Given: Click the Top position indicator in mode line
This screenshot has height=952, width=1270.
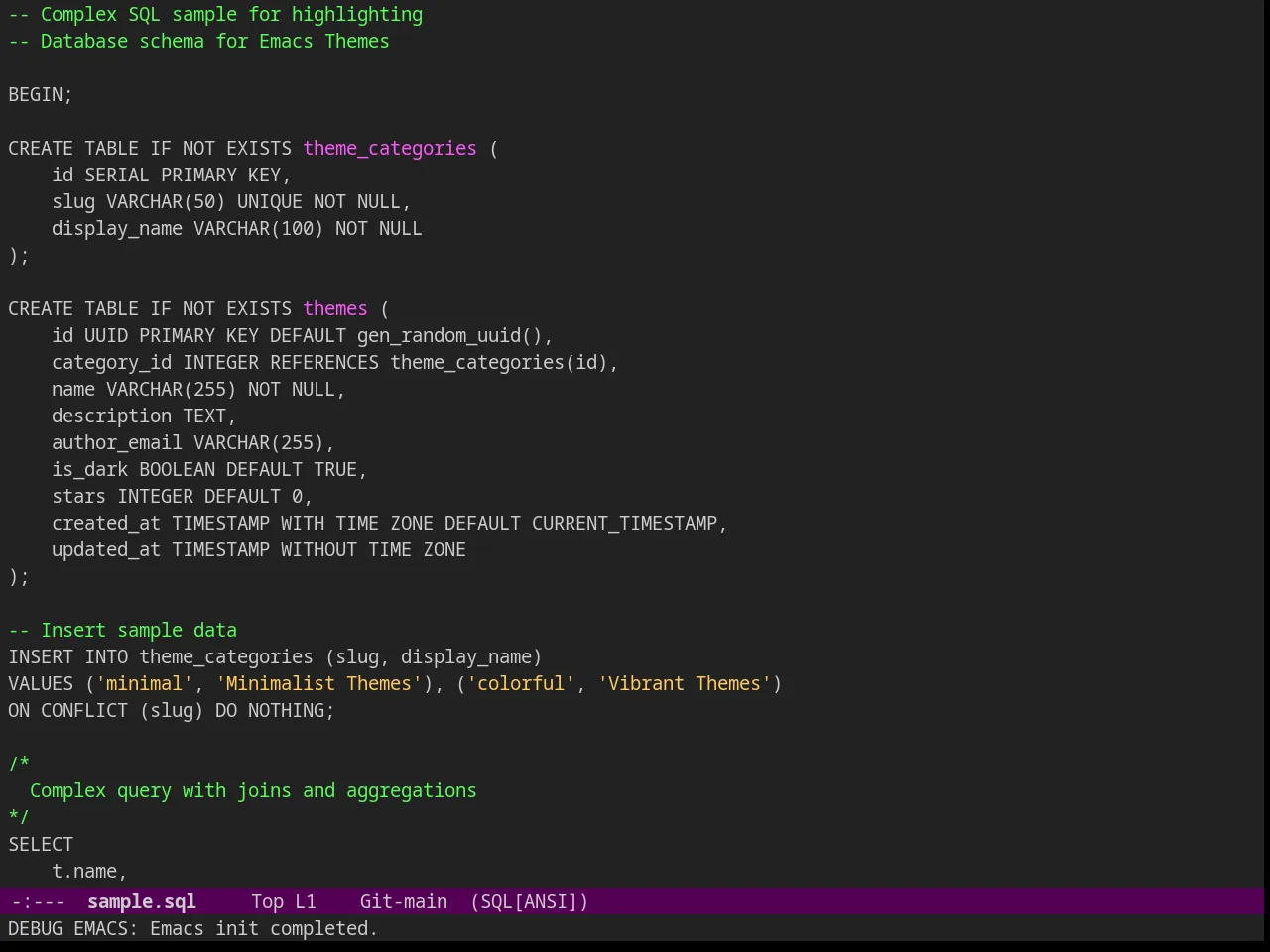Looking at the screenshot, I should pyautogui.click(x=267, y=901).
